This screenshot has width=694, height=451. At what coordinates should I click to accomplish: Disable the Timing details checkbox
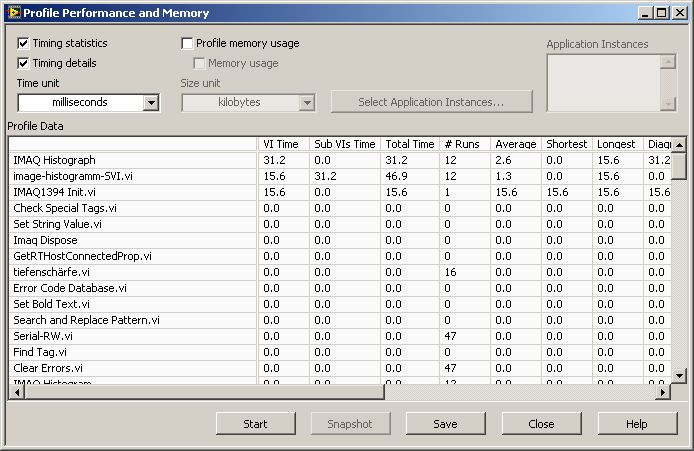click(x=24, y=63)
